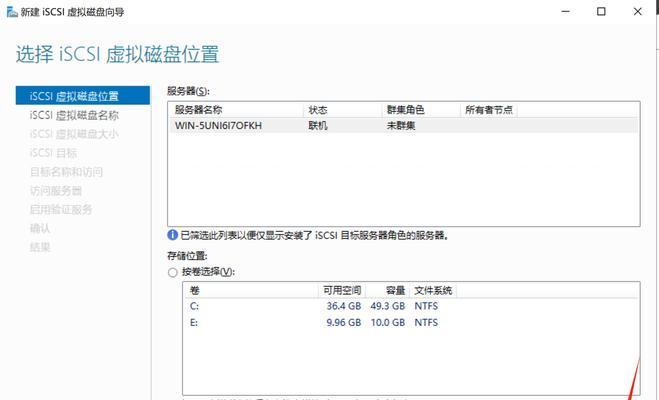Click NTFS file system for C:
The height and width of the screenshot is (400, 659).
click(x=426, y=306)
